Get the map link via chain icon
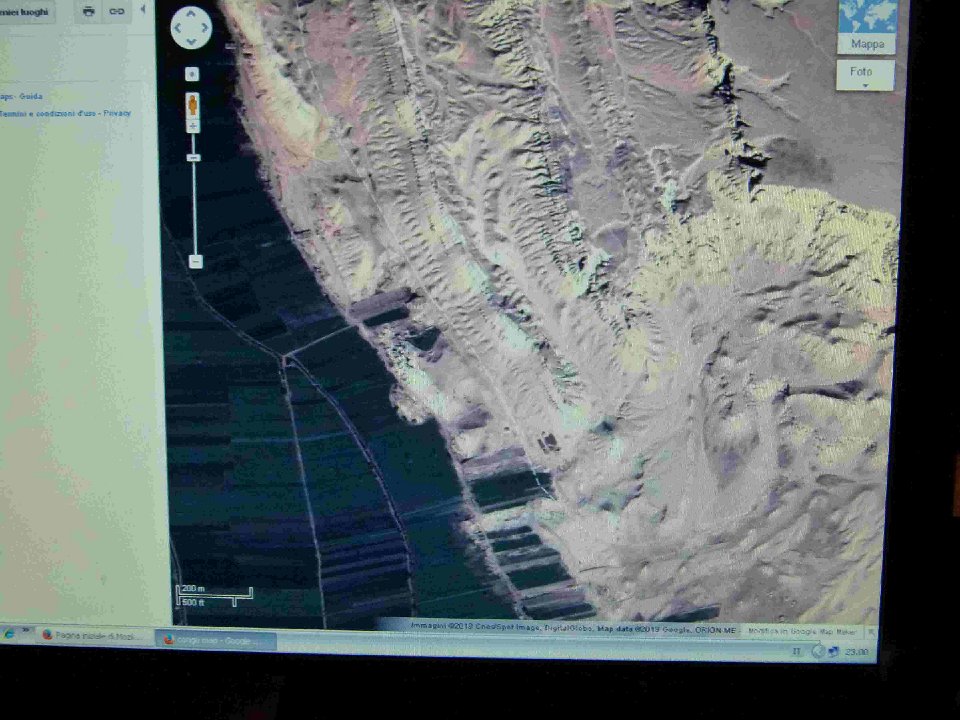The height and width of the screenshot is (720, 960). click(x=116, y=12)
